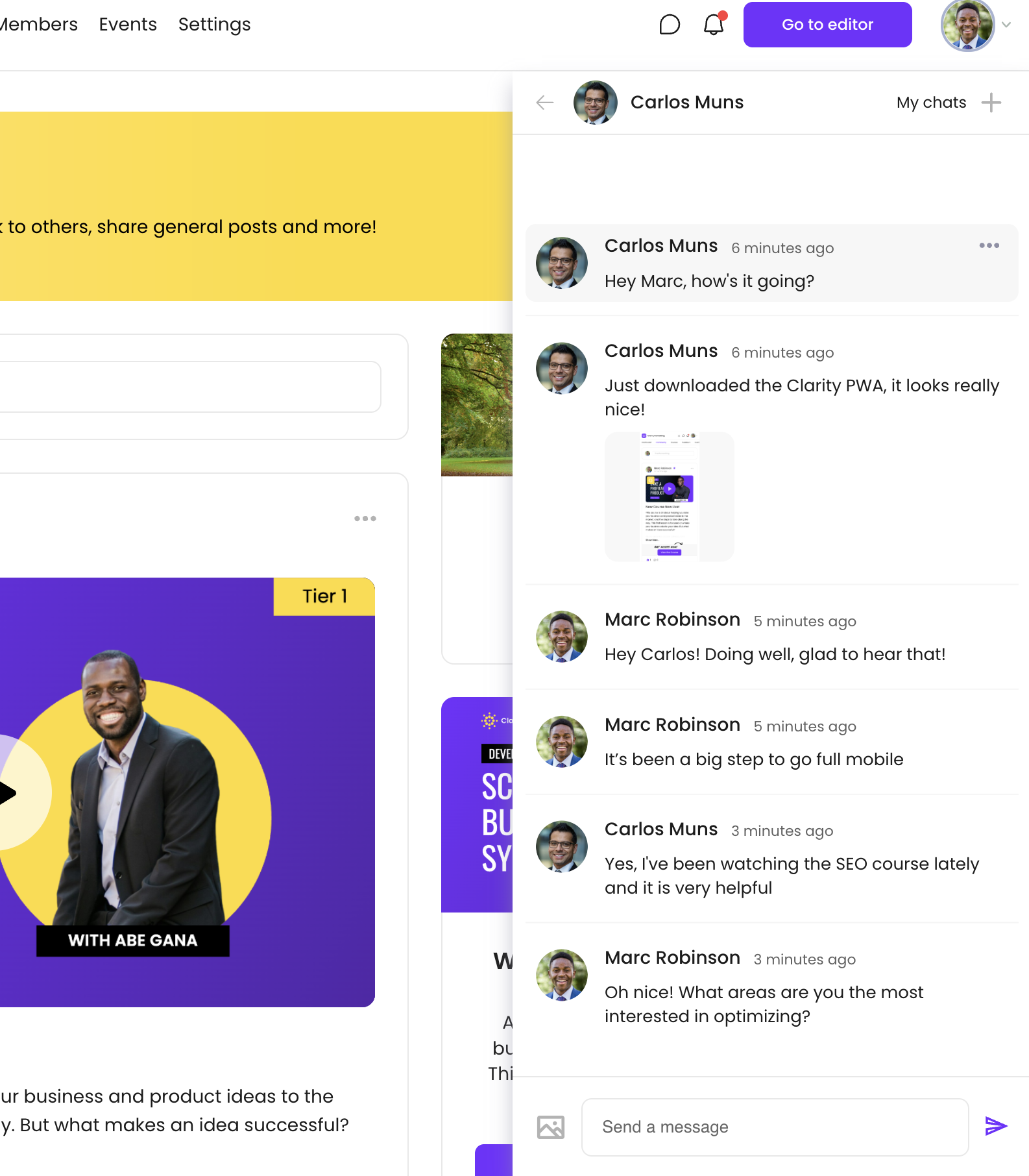Open the three-dot menu on the post card
The width and height of the screenshot is (1029, 1176).
click(x=365, y=519)
